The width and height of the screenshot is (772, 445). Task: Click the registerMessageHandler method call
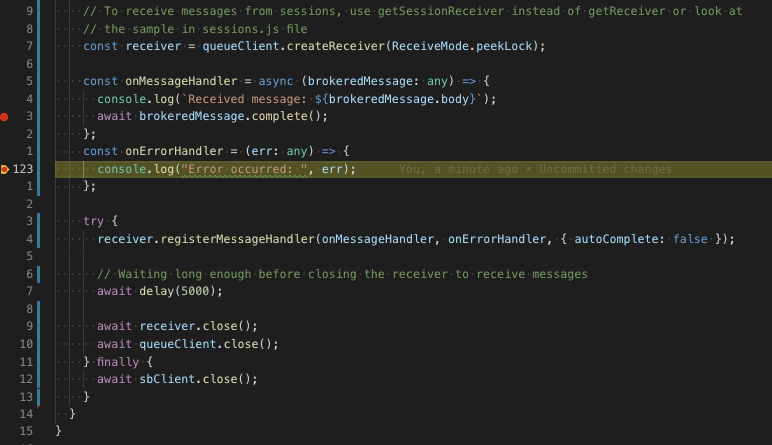click(x=237, y=239)
